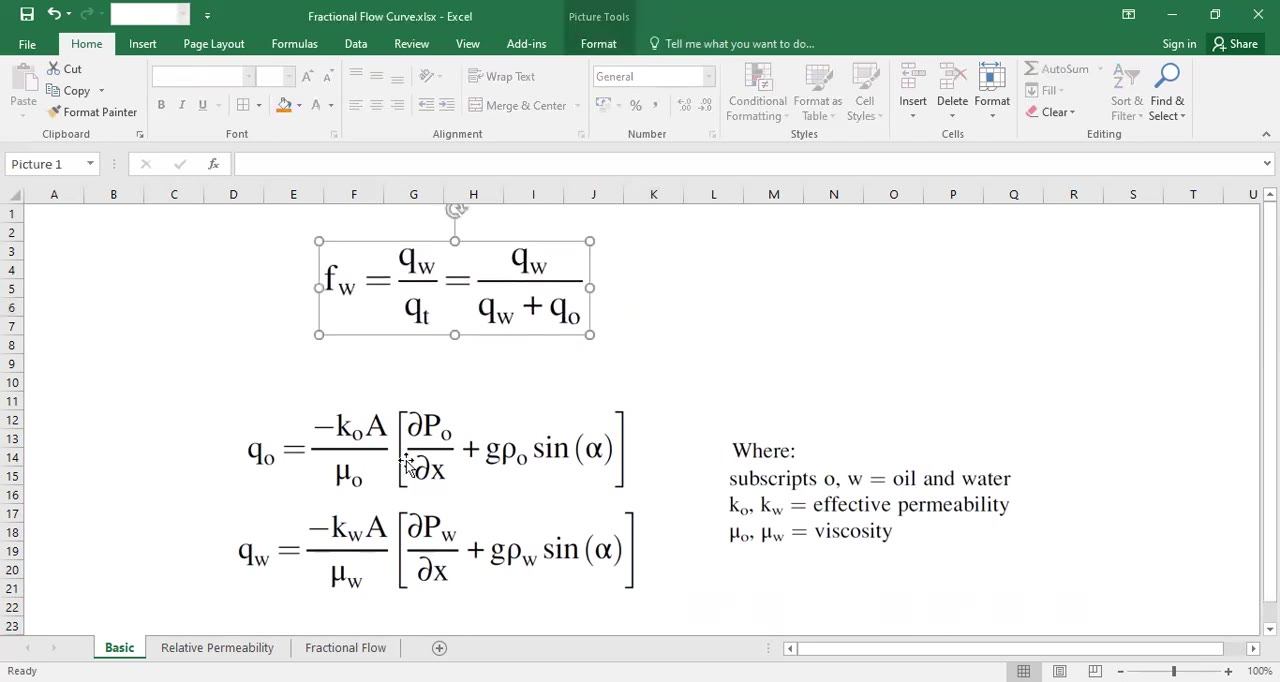This screenshot has height=682, width=1280.
Task: Open Sort & Filter options
Action: tap(1126, 90)
